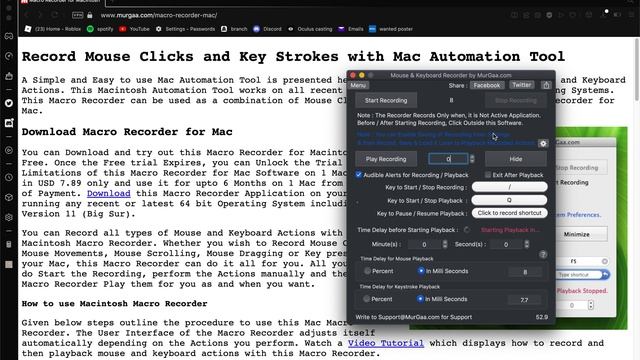Click the browser back arrow
This screenshot has height=360, width=640.
click(x=27, y=15)
